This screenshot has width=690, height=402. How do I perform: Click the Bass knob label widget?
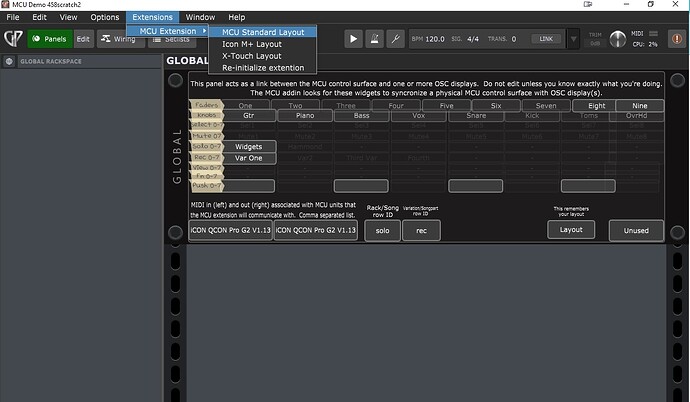pyautogui.click(x=361, y=116)
